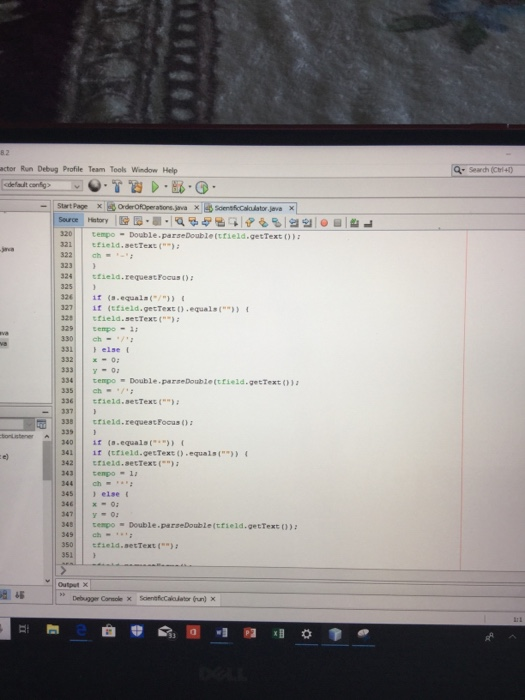The height and width of the screenshot is (700, 525).
Task: Click the Find Selection magnifier icon
Action: 179,221
